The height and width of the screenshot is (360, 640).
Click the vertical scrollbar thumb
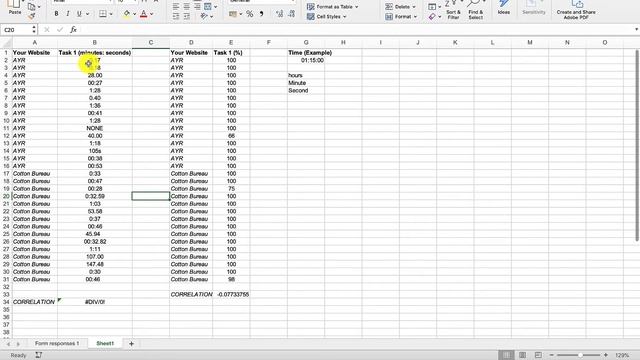click(637, 145)
